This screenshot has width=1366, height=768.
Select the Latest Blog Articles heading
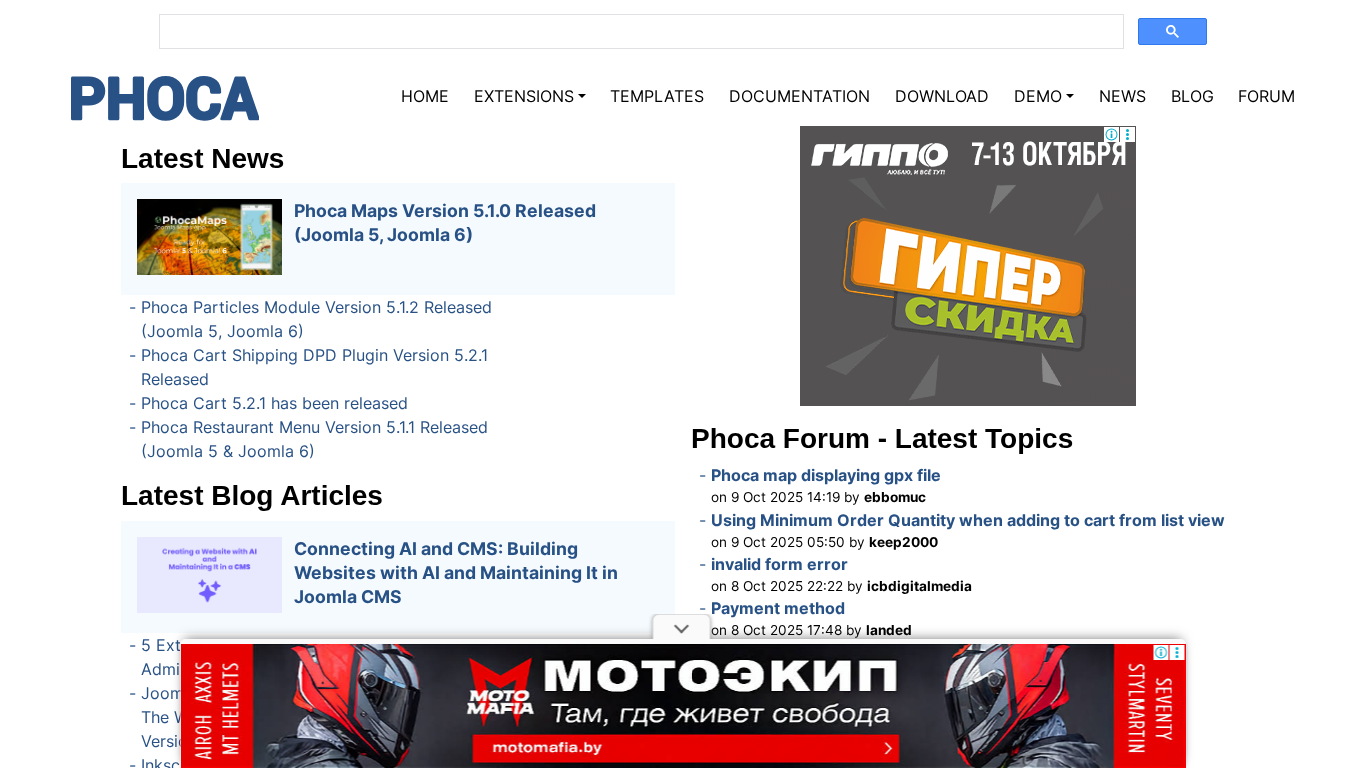coord(252,496)
